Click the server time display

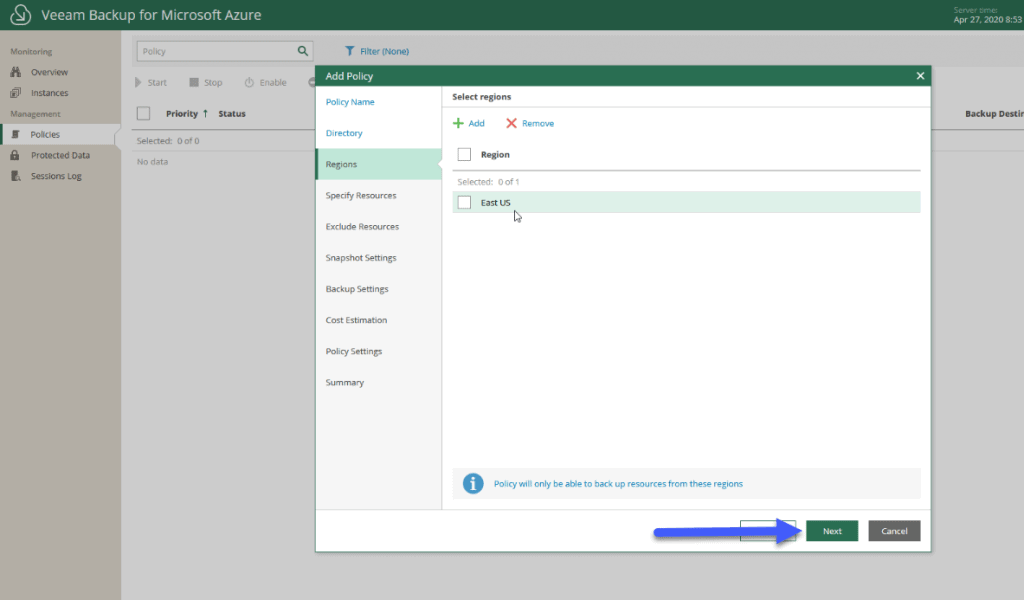(987, 15)
